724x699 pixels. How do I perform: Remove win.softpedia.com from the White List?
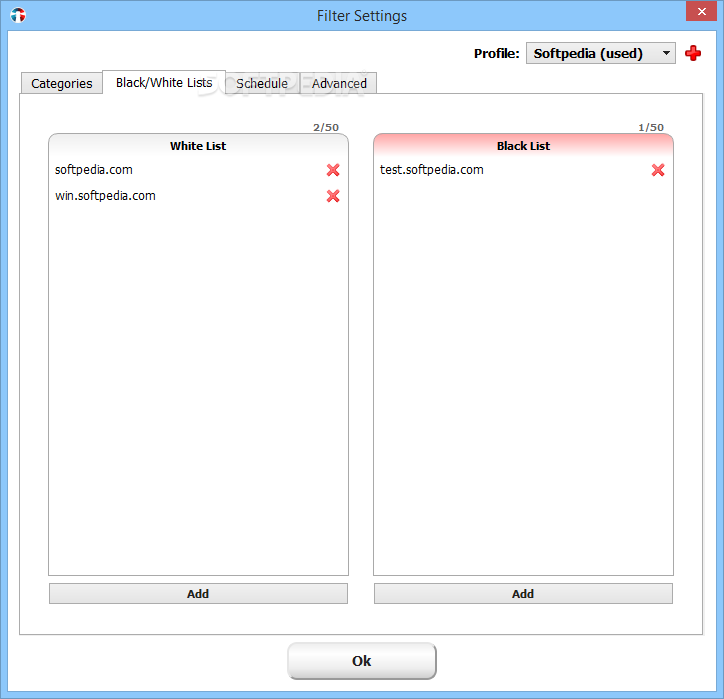tap(333, 196)
